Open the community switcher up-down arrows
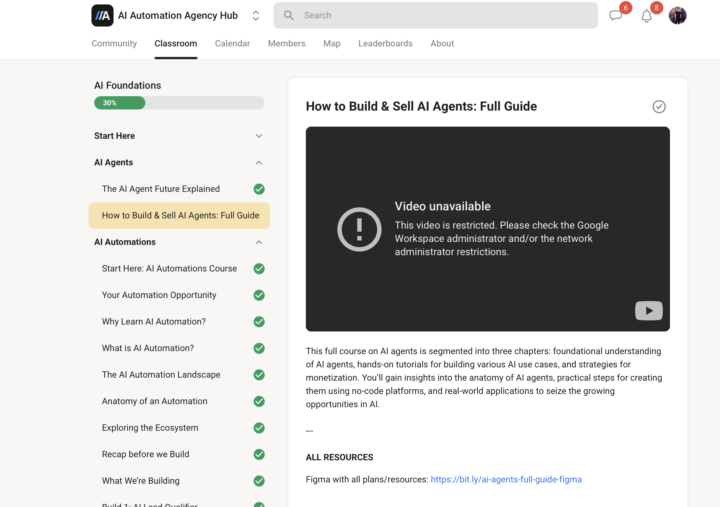The height and width of the screenshot is (507, 720). point(256,16)
